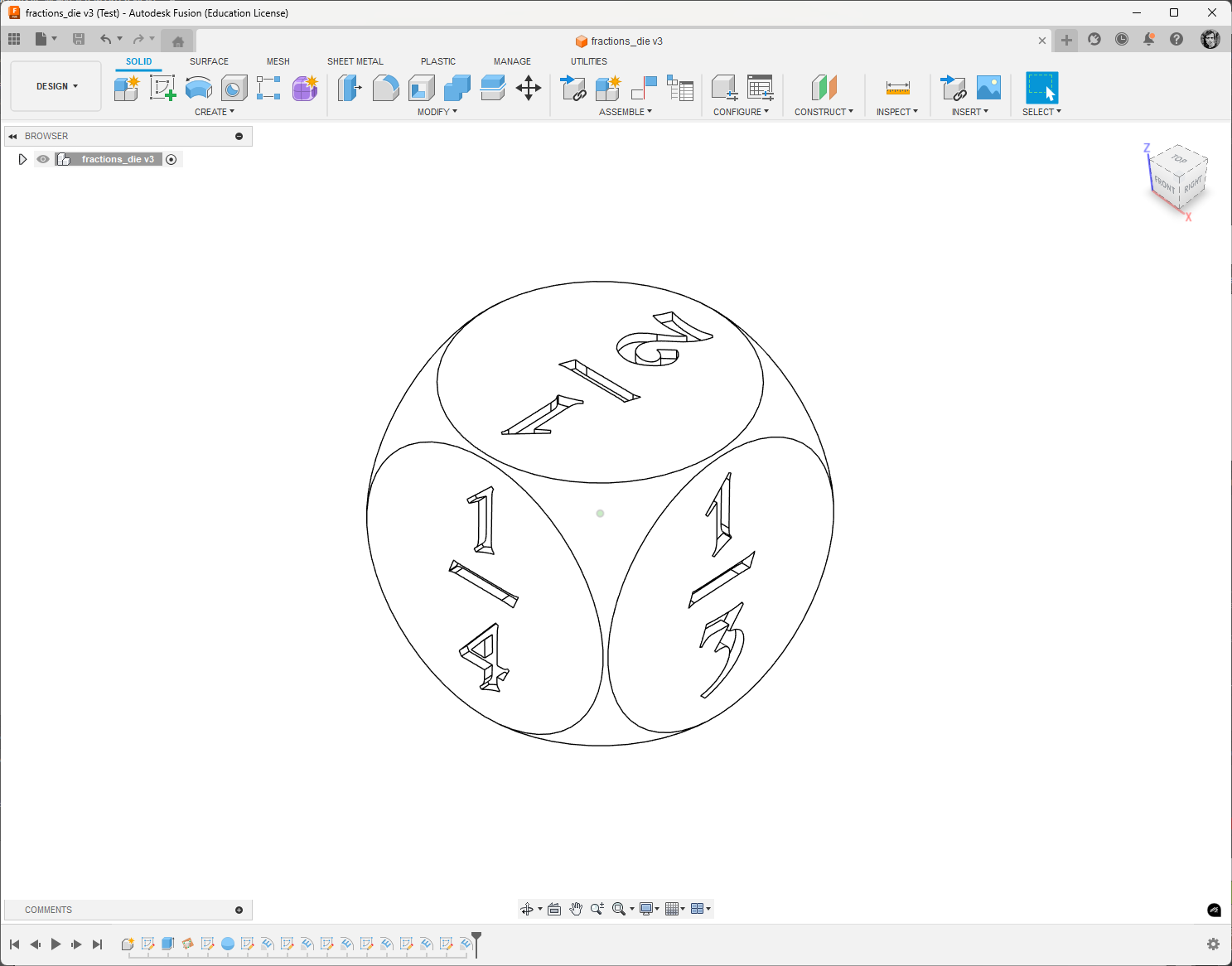Choose the Revolve tool in Create

tap(199, 88)
